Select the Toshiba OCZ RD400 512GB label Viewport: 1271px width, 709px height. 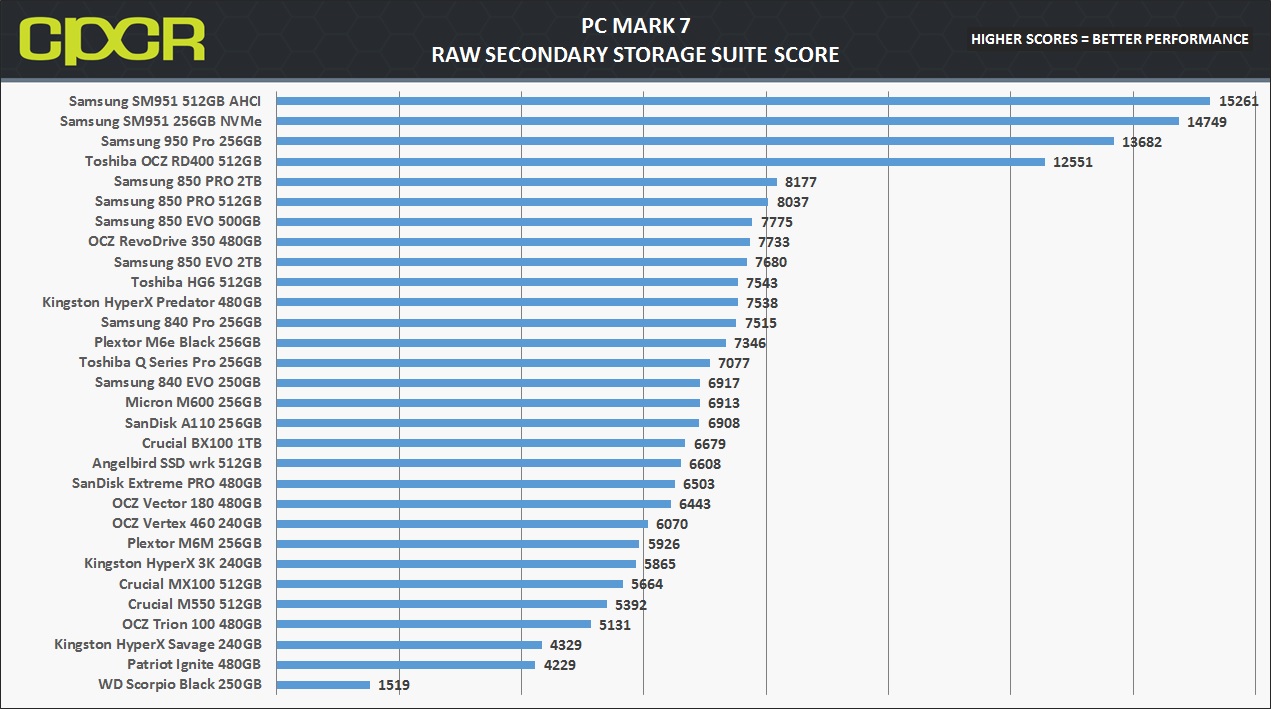[173, 161]
